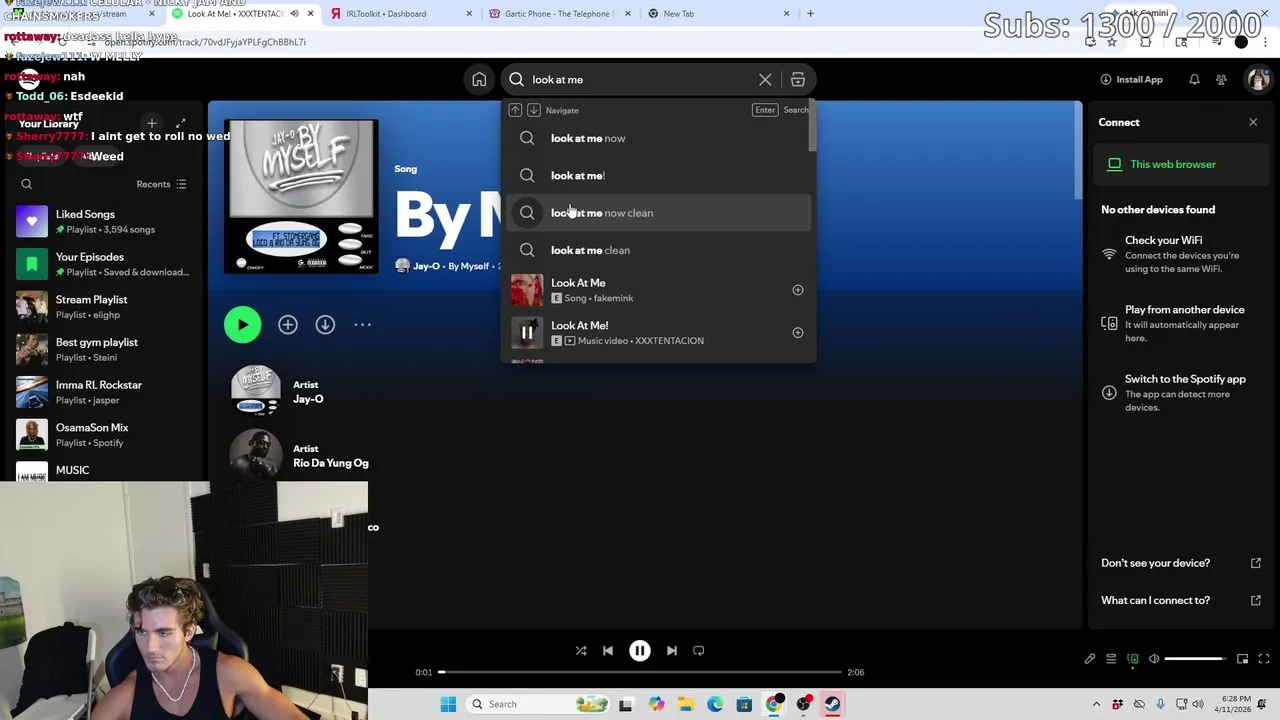Expand Your Library panel arrows icon
Viewport: 1280px width, 720px height.
[x=181, y=123]
